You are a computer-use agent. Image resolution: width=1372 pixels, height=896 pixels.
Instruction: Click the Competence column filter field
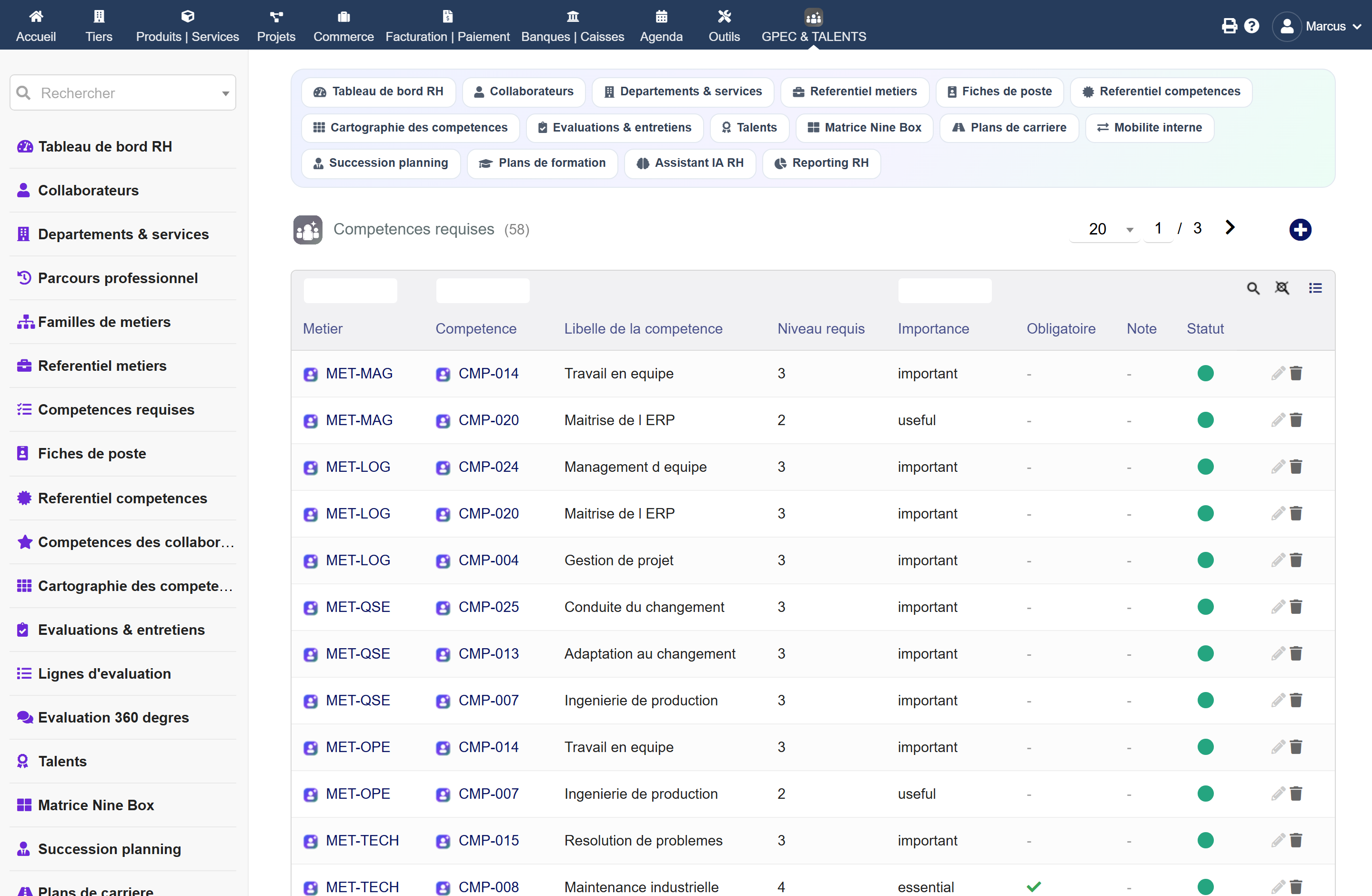(x=483, y=291)
